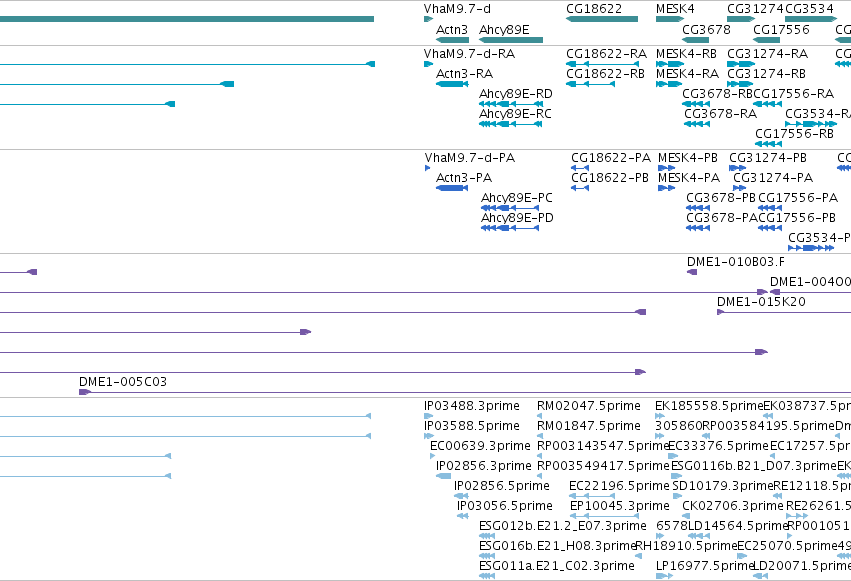Open the CG17556-RB transcript

tap(769, 144)
